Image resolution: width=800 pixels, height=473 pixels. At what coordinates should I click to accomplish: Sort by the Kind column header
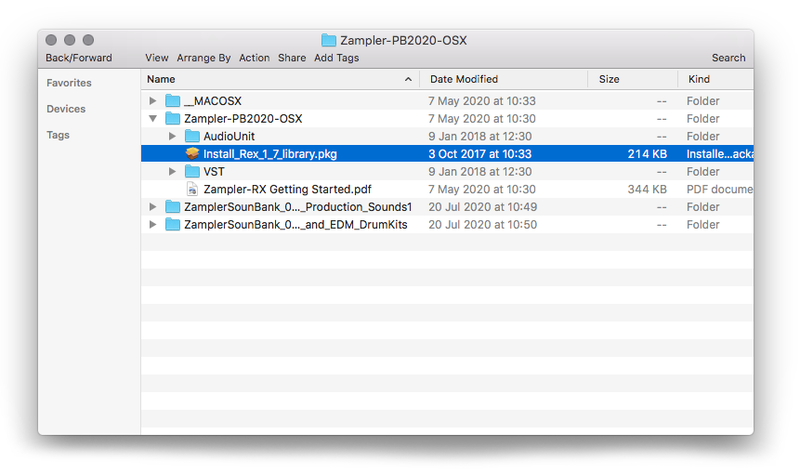(699, 79)
